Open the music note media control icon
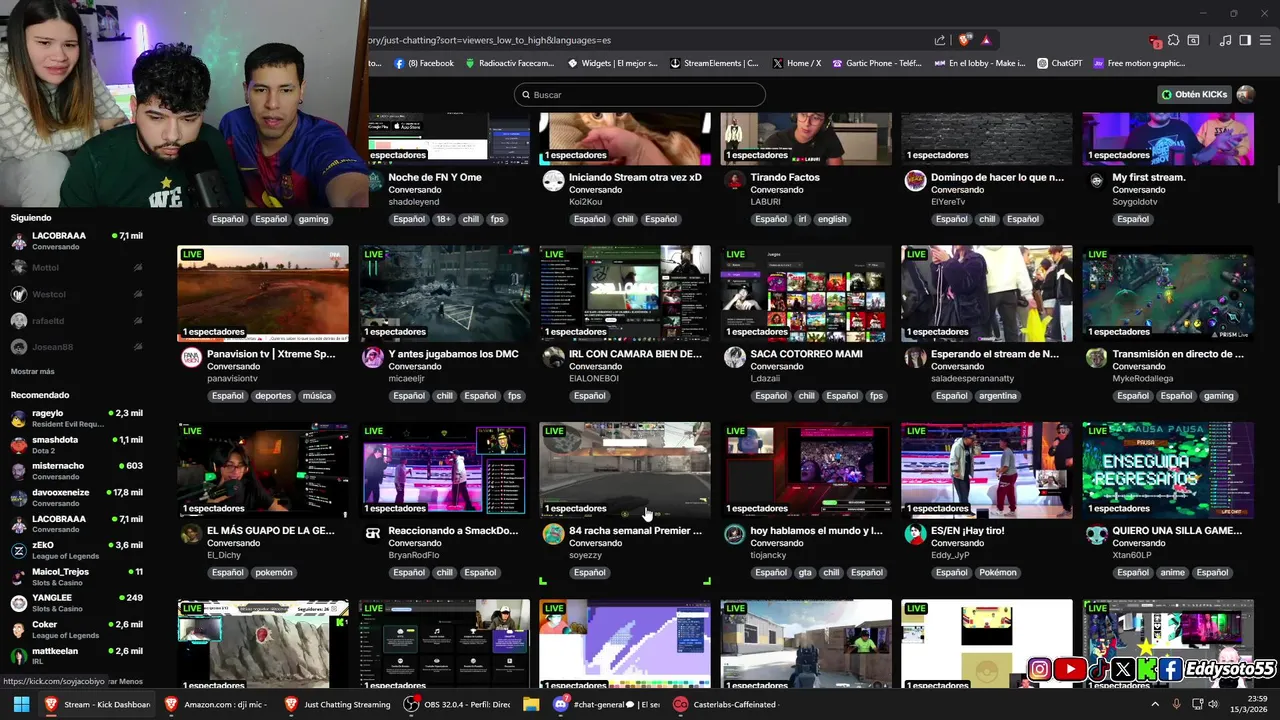The height and width of the screenshot is (720, 1280). [1225, 40]
